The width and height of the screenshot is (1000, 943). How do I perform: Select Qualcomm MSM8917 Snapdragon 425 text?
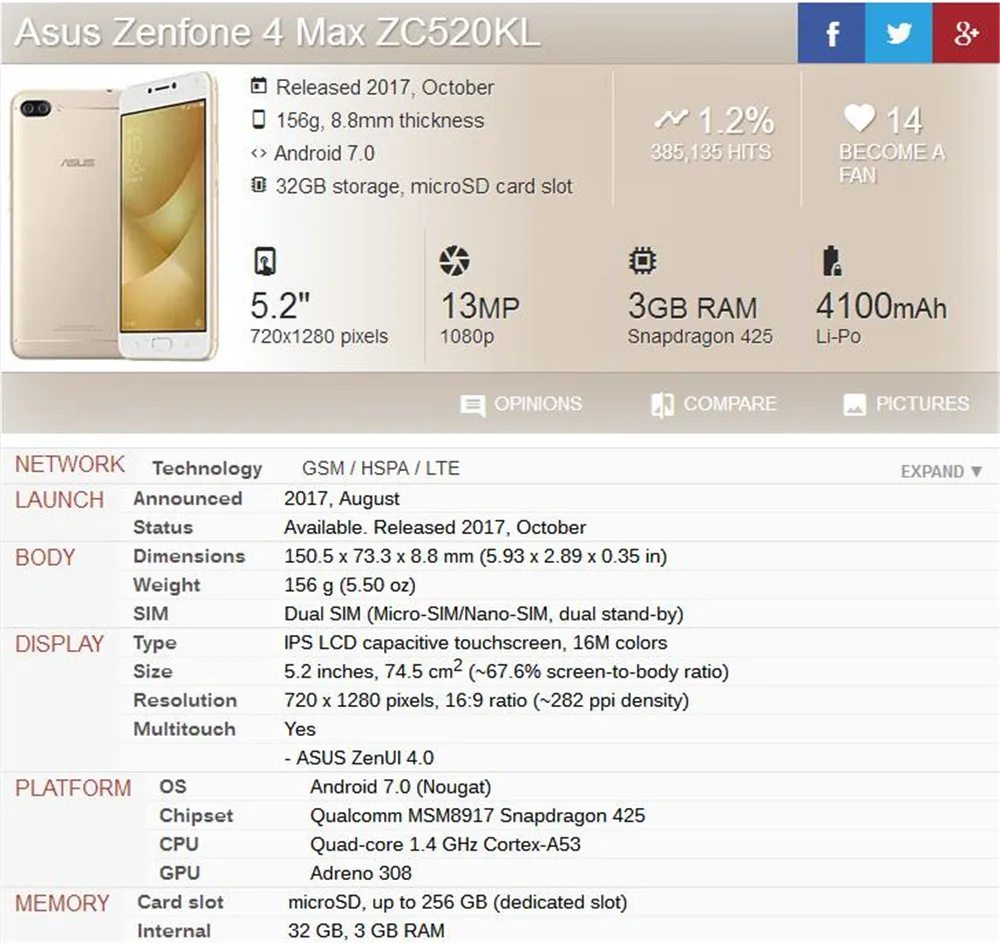point(478,815)
